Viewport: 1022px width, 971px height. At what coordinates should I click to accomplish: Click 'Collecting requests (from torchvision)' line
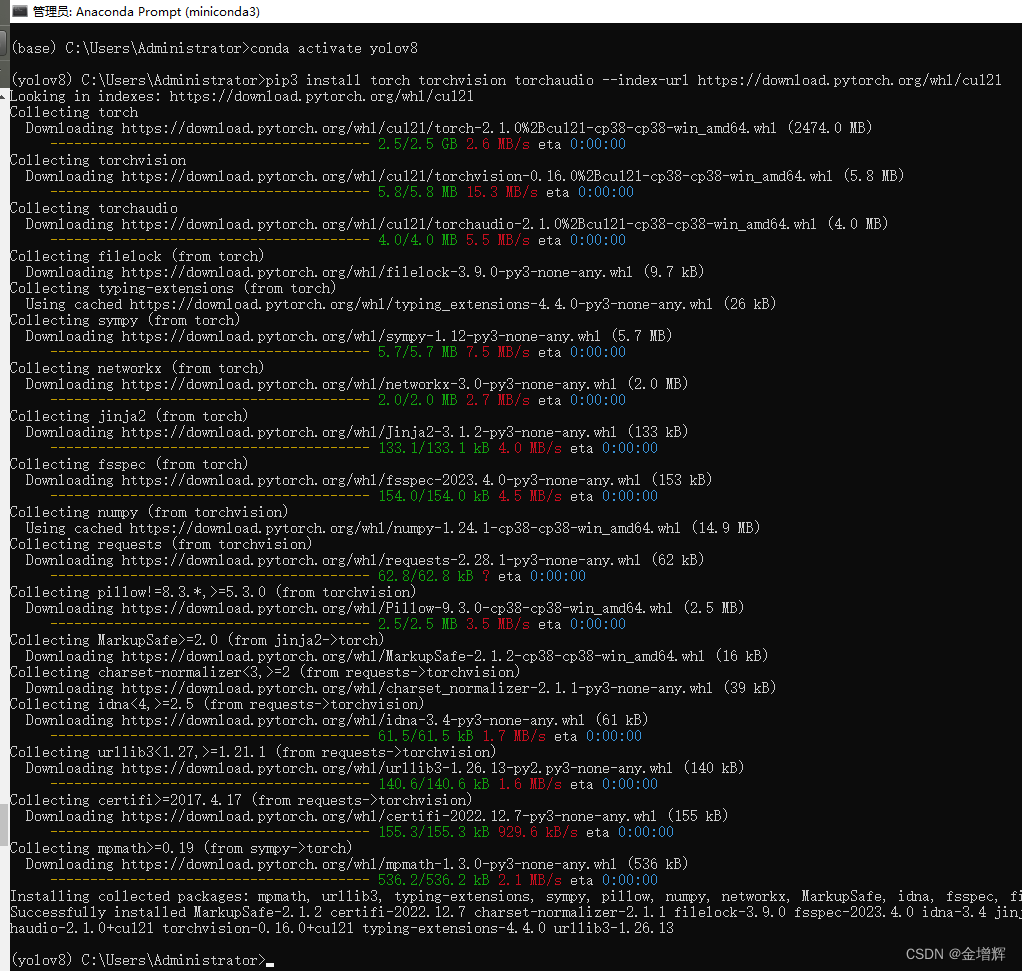[x=161, y=544]
